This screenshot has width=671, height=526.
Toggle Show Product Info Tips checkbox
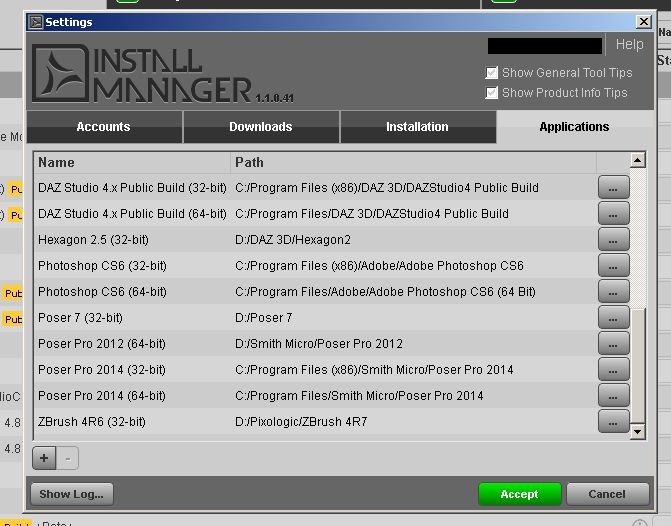[492, 92]
